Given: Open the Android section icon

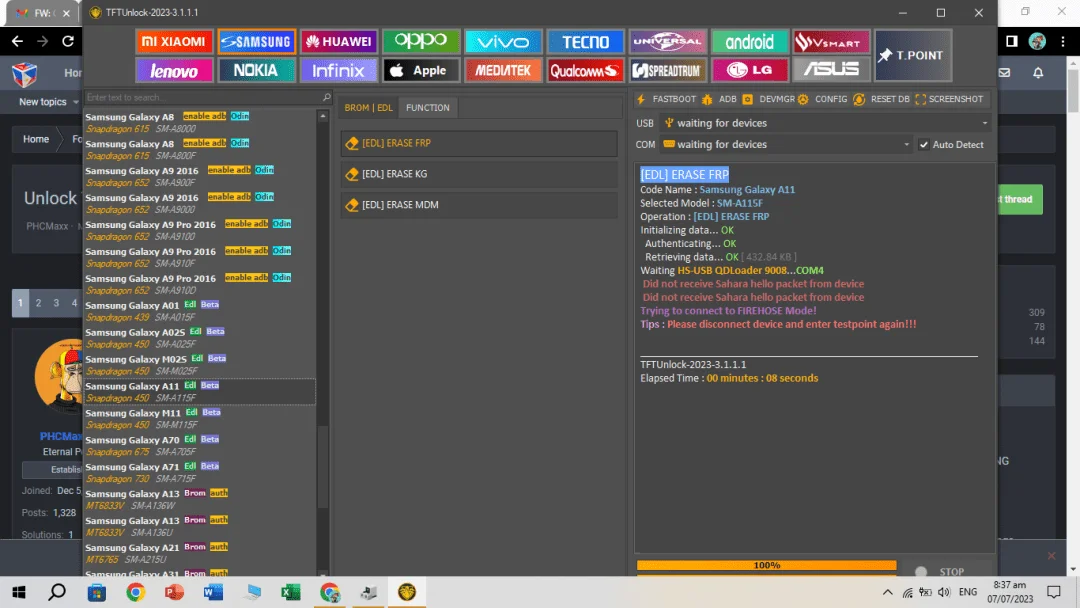Looking at the screenshot, I should pyautogui.click(x=749, y=41).
